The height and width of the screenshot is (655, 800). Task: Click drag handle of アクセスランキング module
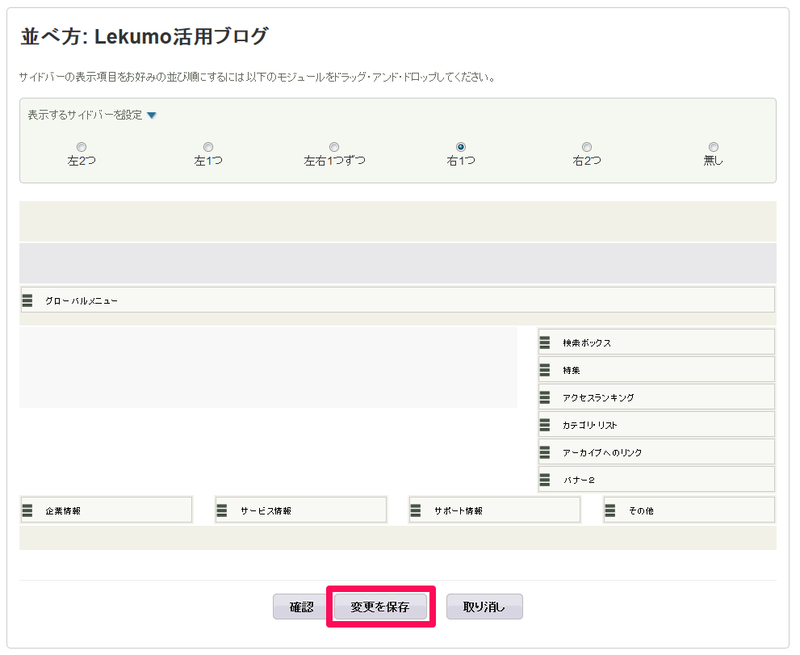tap(545, 397)
